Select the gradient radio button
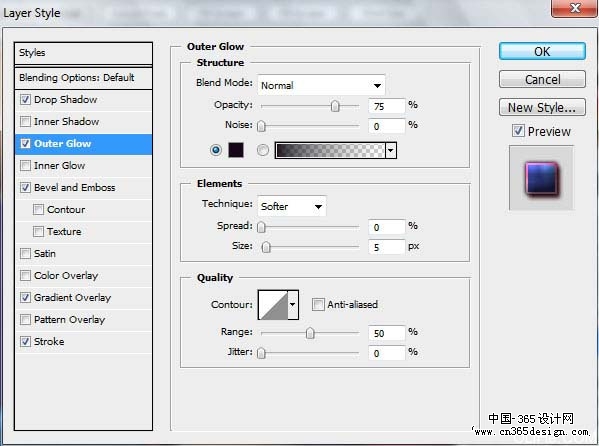The image size is (599, 446). [x=262, y=150]
